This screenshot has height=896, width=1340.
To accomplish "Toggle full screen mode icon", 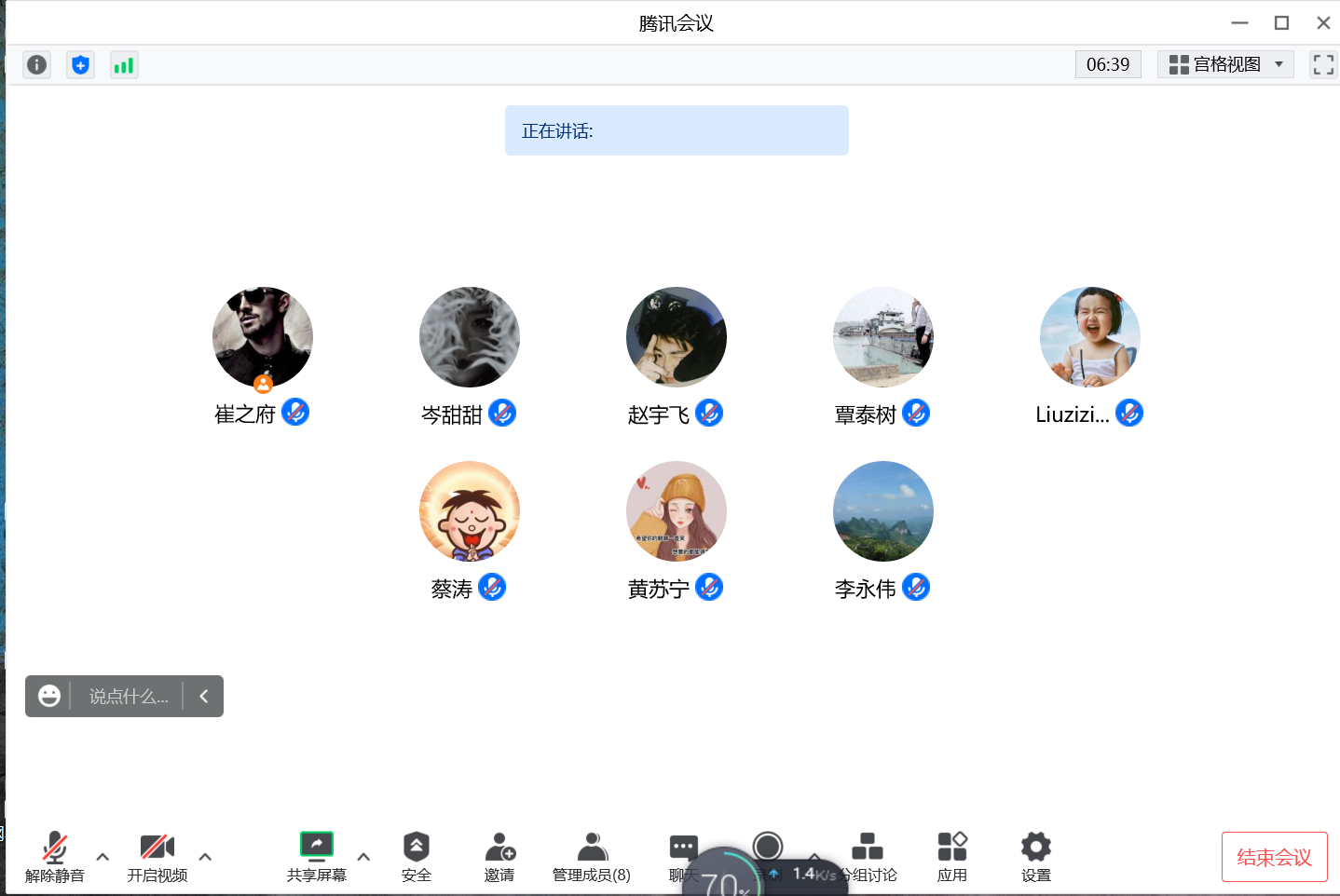I will (x=1323, y=64).
